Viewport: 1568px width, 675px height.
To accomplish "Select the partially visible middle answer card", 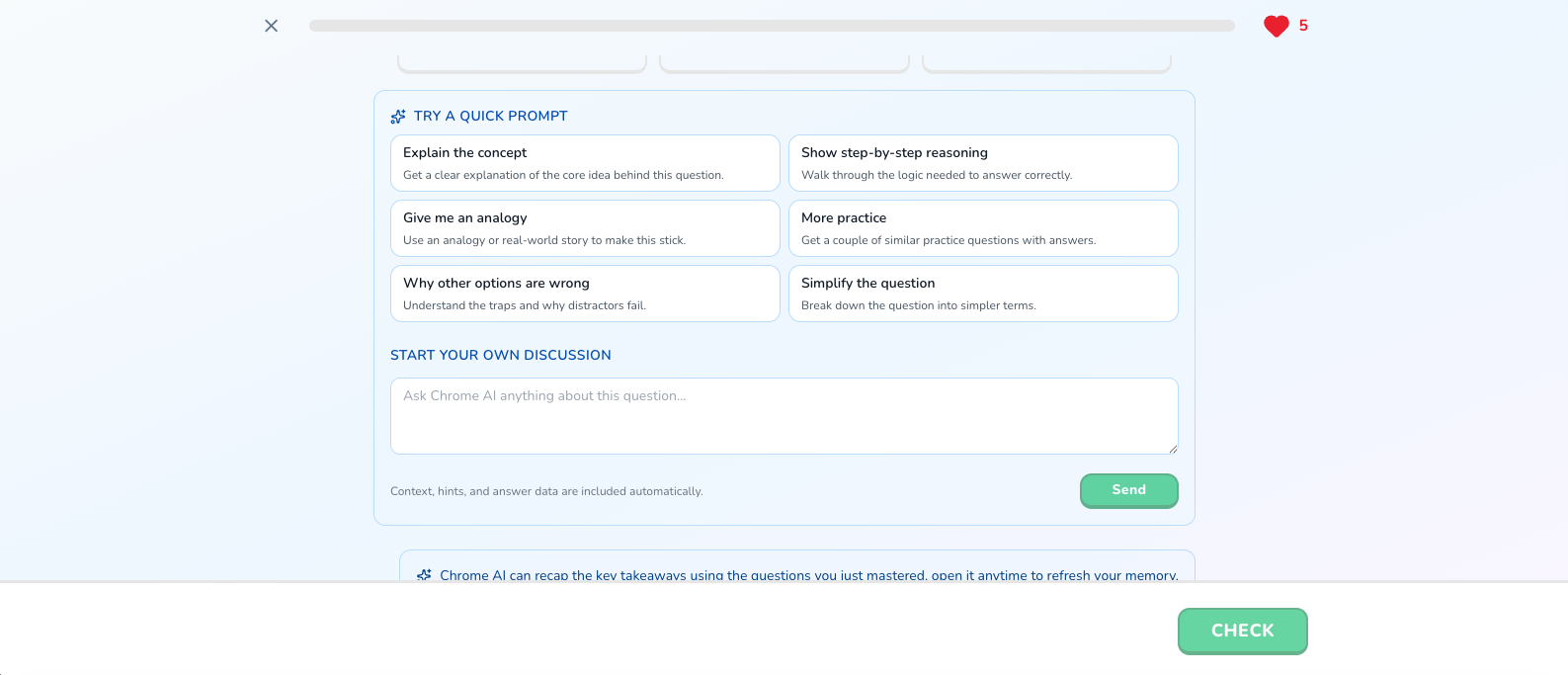I will (784, 64).
